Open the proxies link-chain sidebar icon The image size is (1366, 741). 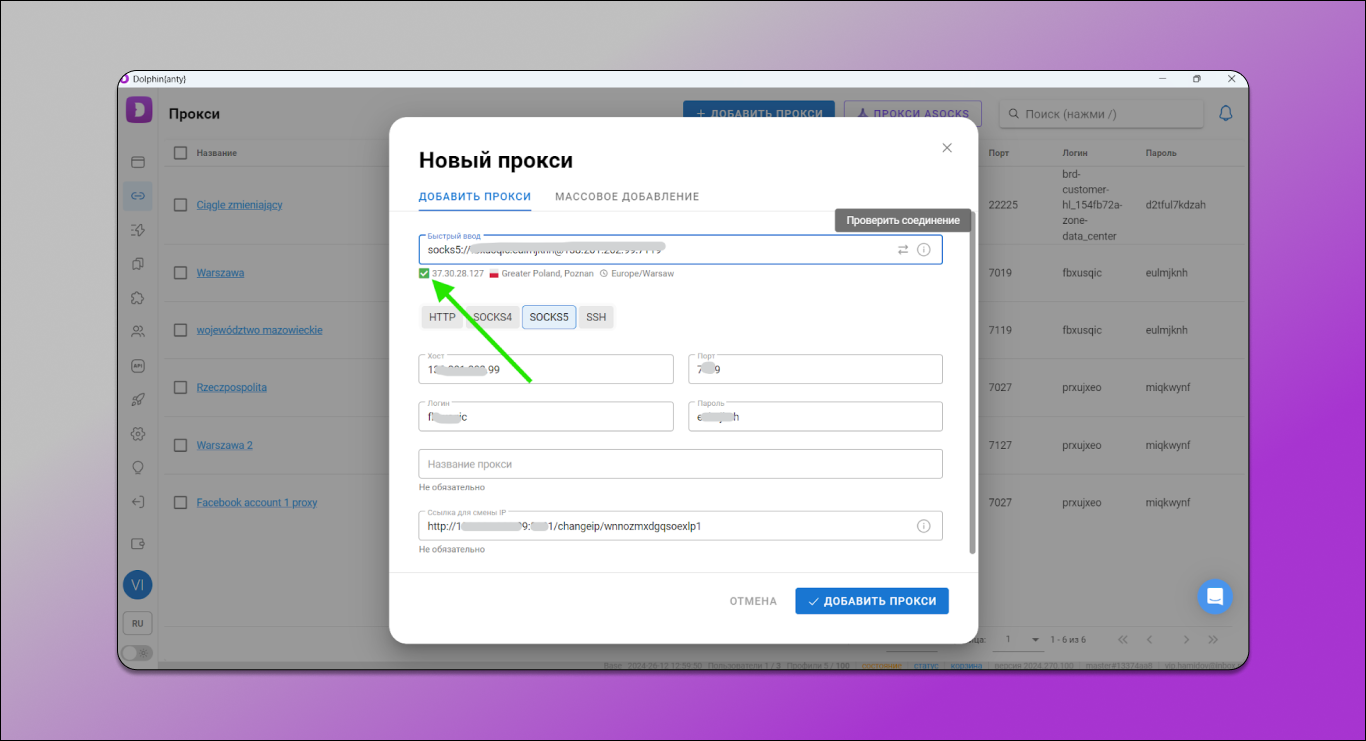[138, 196]
